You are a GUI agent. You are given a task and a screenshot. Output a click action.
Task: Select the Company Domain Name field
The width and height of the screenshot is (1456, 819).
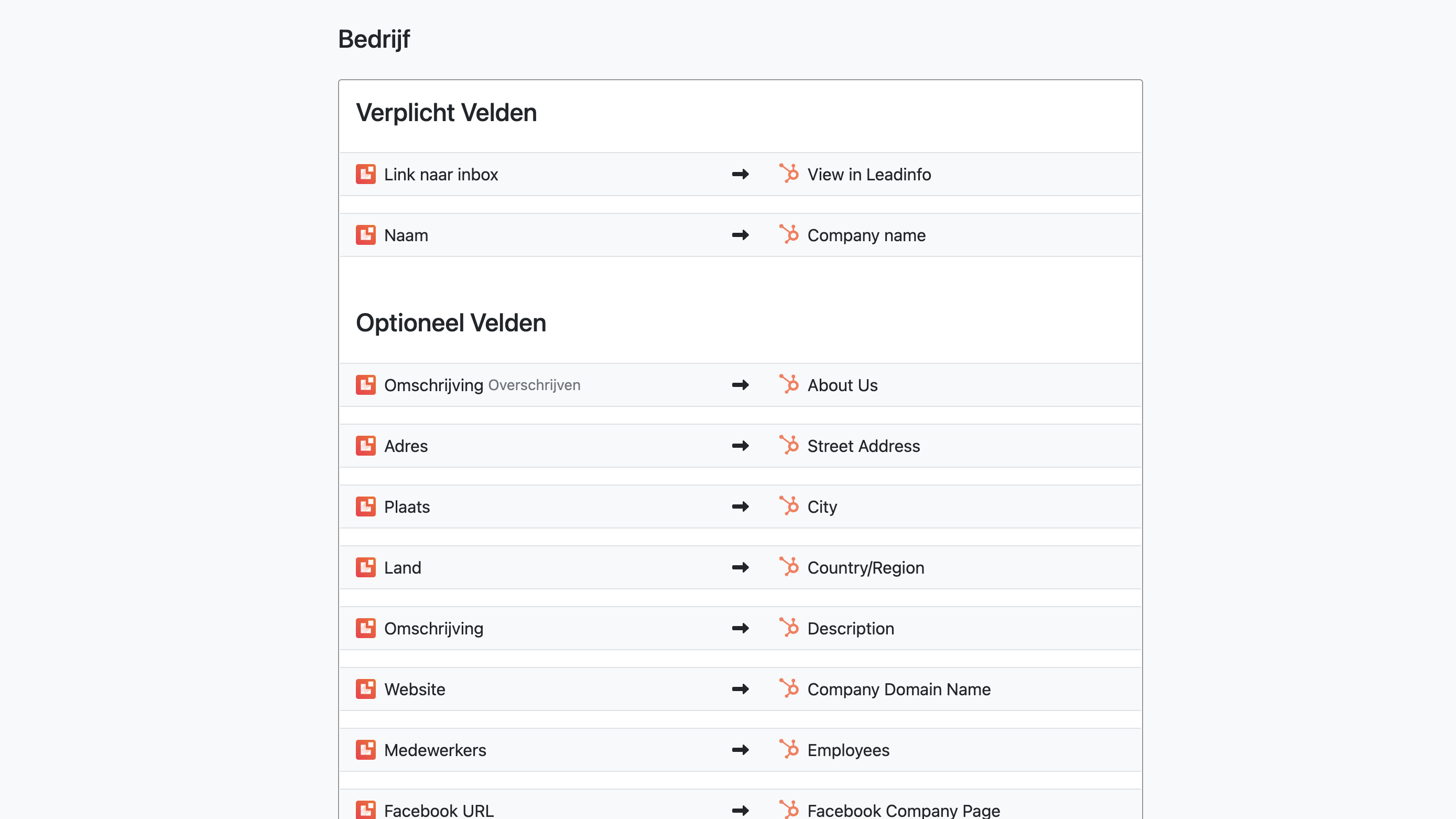pos(899,689)
